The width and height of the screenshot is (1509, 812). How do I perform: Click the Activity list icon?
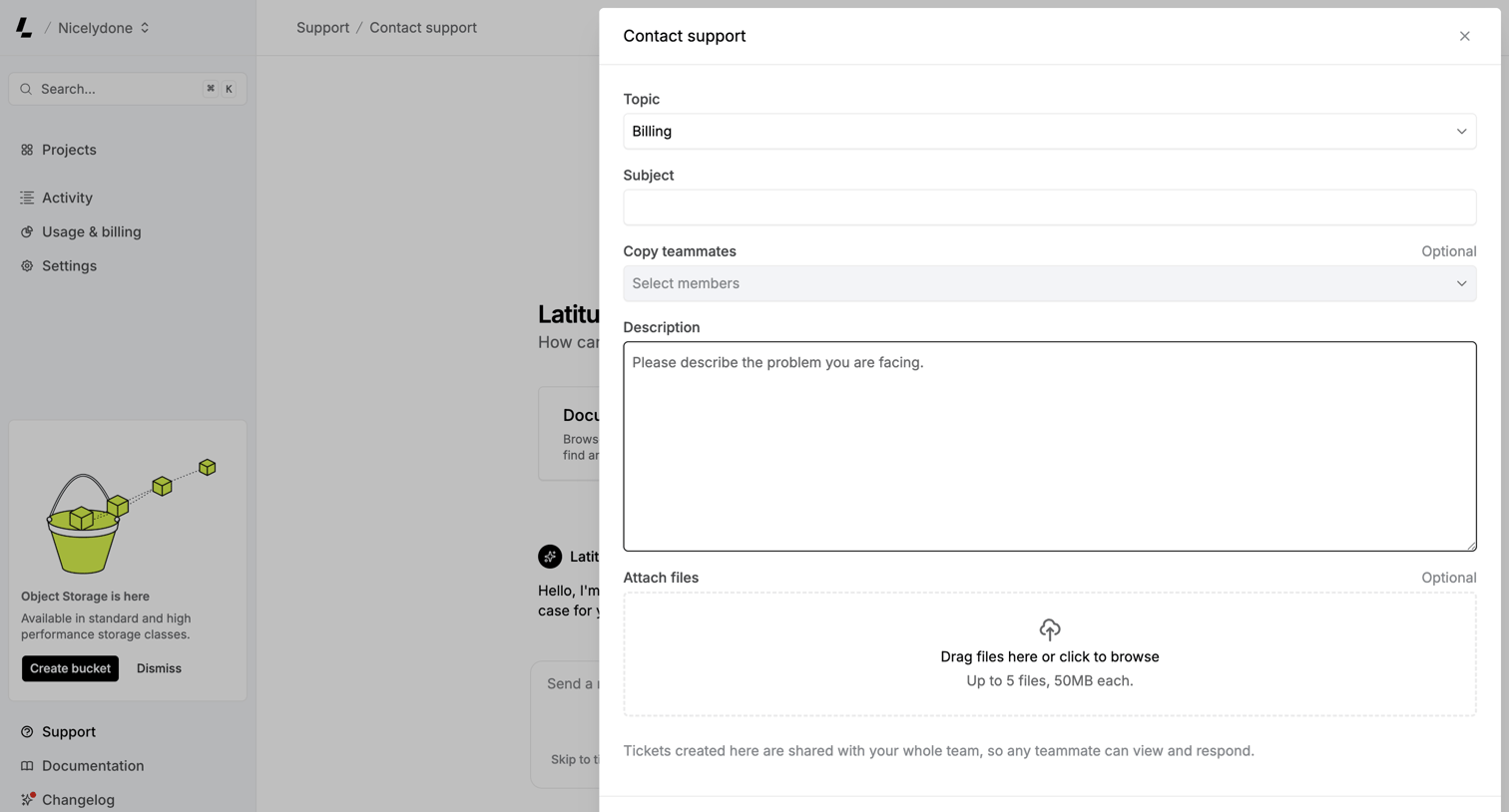pyautogui.click(x=27, y=198)
